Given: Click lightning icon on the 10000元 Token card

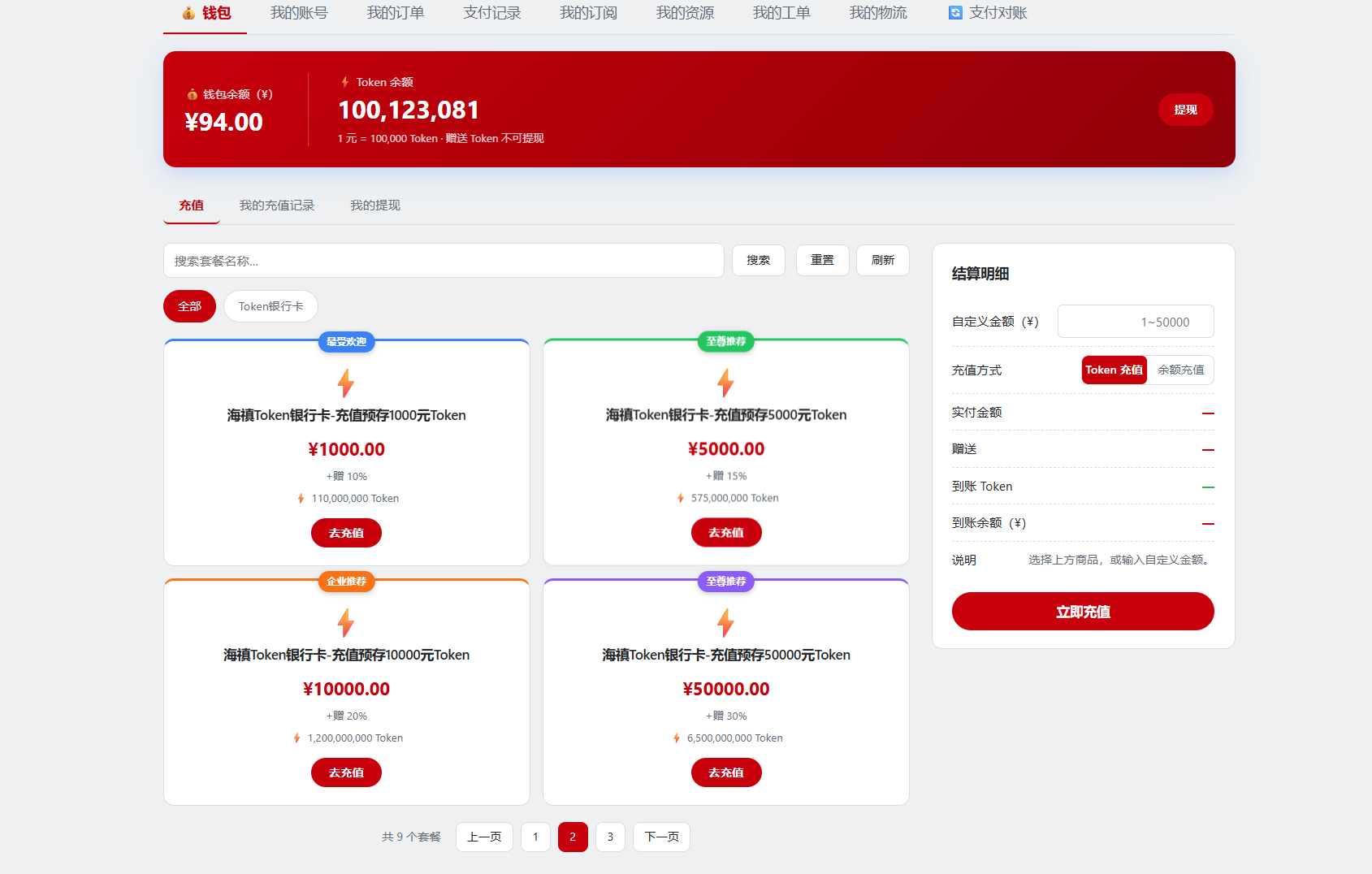Looking at the screenshot, I should point(346,623).
